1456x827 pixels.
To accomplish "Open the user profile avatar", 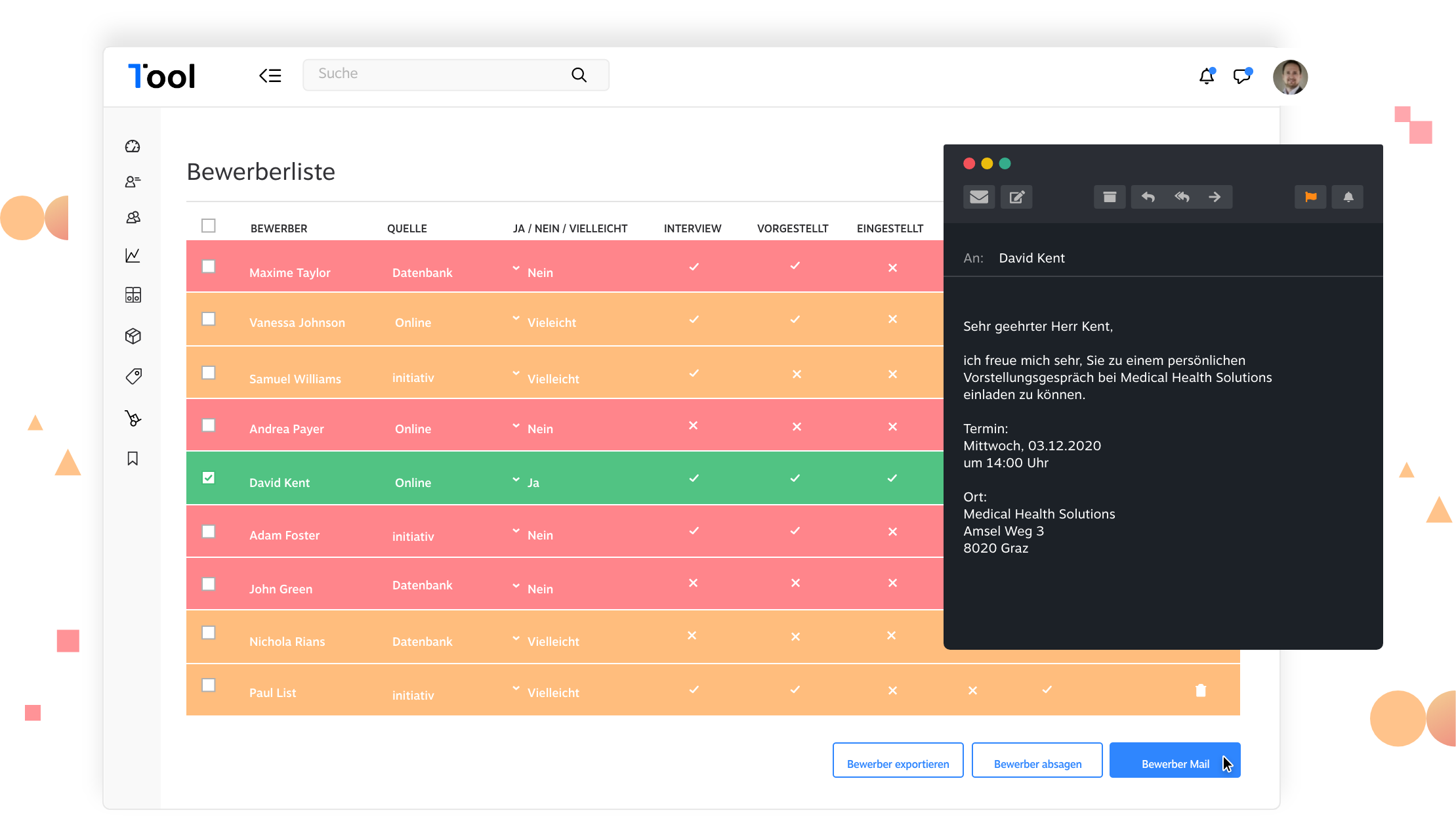I will [x=1290, y=77].
